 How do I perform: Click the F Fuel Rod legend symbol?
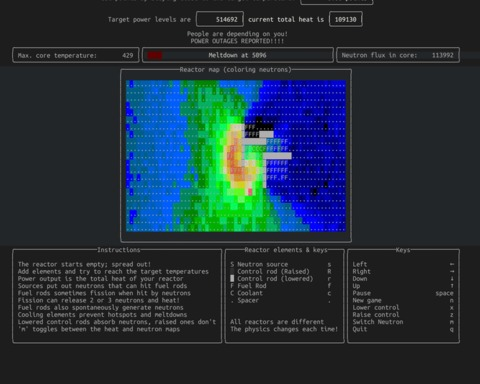[232, 286]
